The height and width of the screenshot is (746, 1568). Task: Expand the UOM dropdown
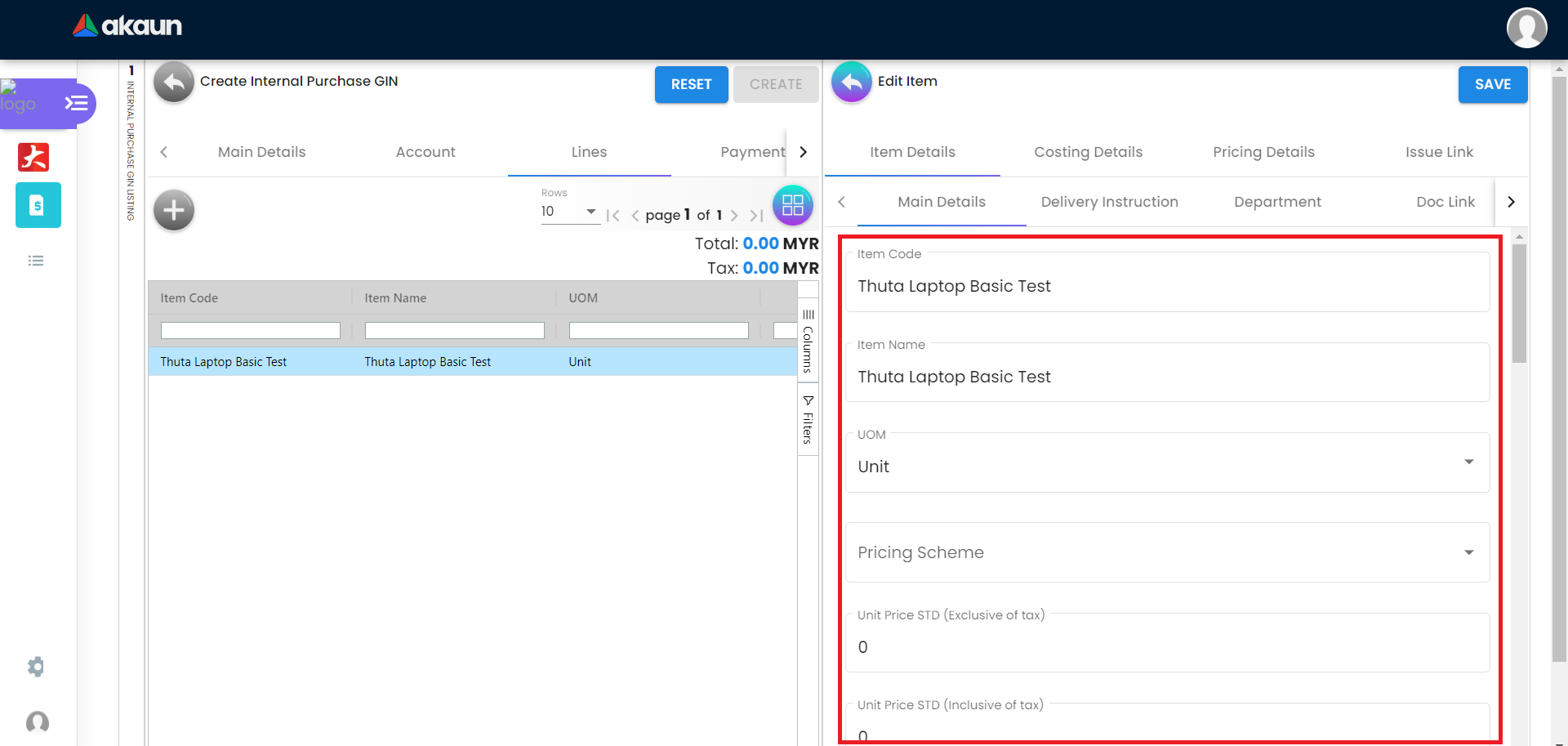coord(1468,462)
